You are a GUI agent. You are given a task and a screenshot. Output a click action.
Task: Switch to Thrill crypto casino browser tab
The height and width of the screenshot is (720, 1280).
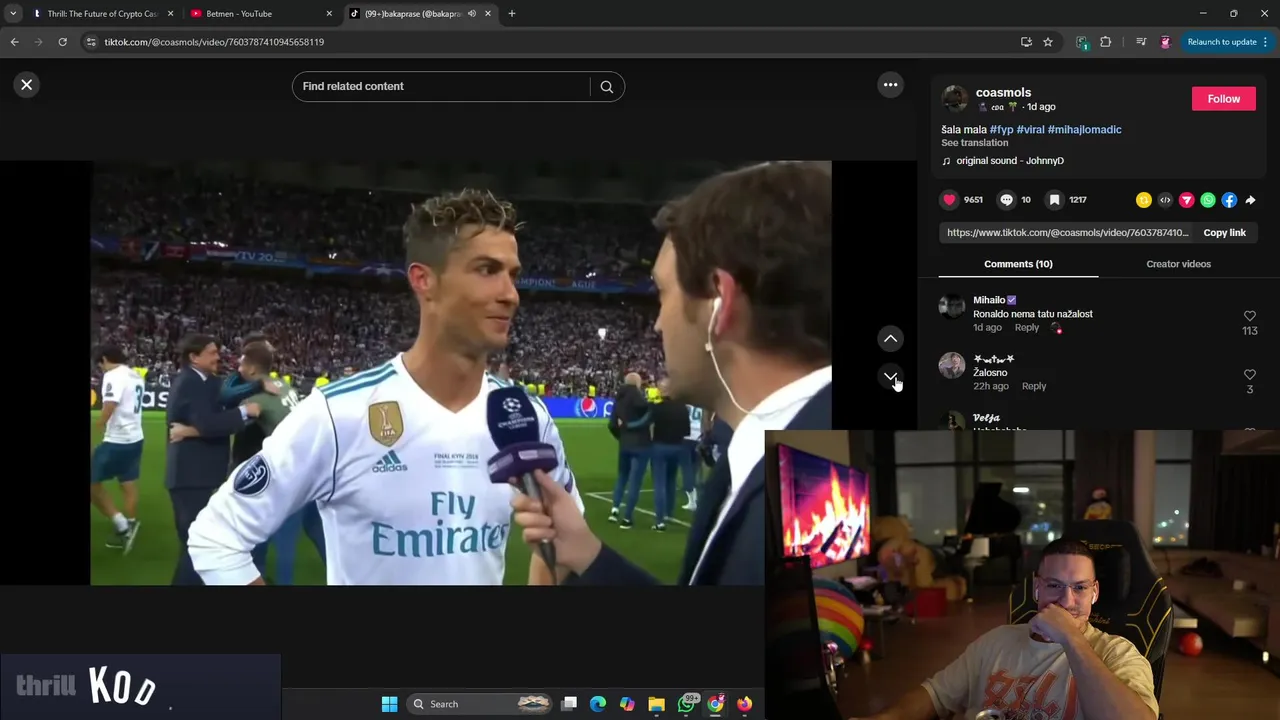click(103, 14)
